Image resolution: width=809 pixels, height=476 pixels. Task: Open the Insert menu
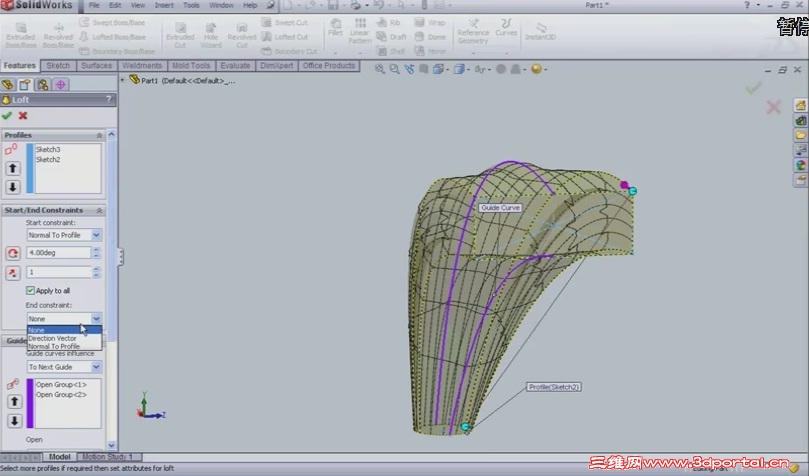coord(163,5)
